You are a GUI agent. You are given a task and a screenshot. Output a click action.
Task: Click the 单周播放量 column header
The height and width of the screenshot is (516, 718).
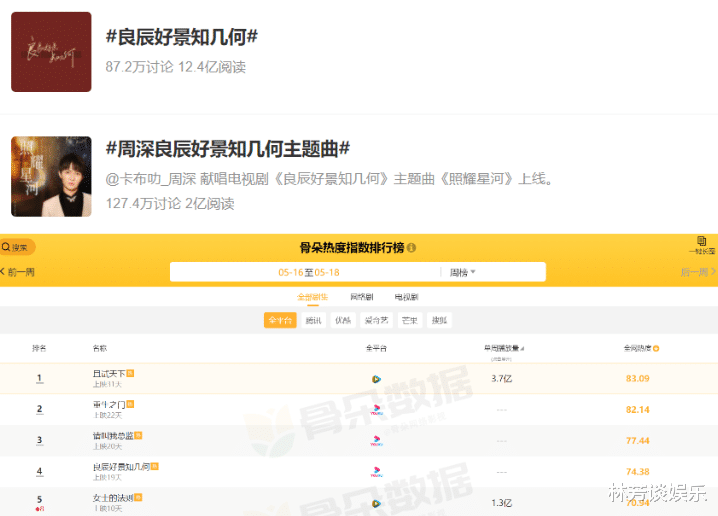(501, 348)
